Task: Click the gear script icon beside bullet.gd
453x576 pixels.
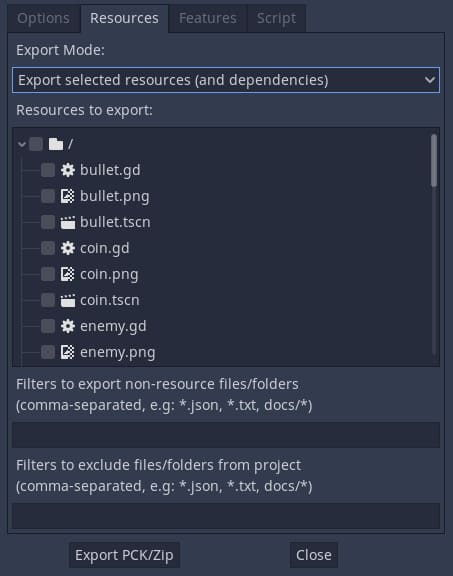Action: (x=68, y=170)
